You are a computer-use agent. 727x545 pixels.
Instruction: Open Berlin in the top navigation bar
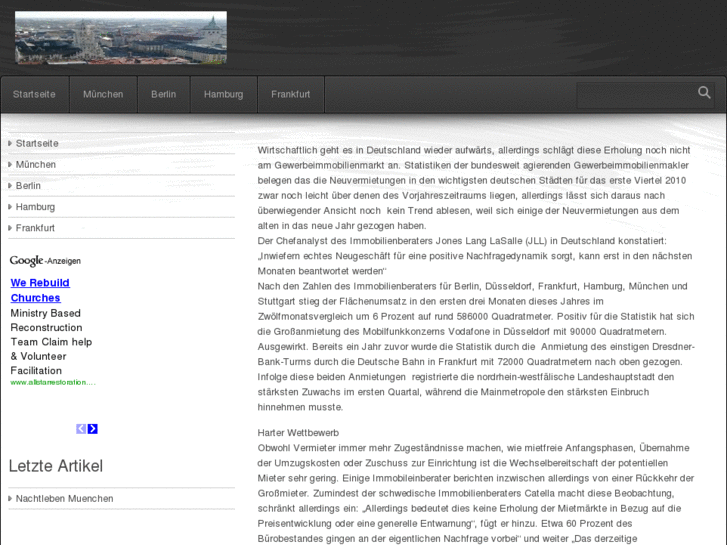pyautogui.click(x=164, y=94)
